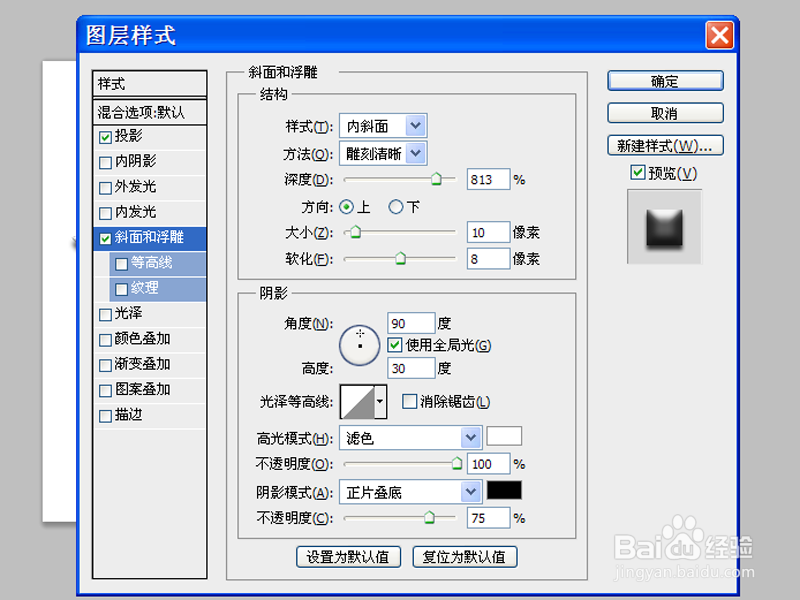The width and height of the screenshot is (800, 600).
Task: Open the black shadow color swatch
Action: (504, 490)
